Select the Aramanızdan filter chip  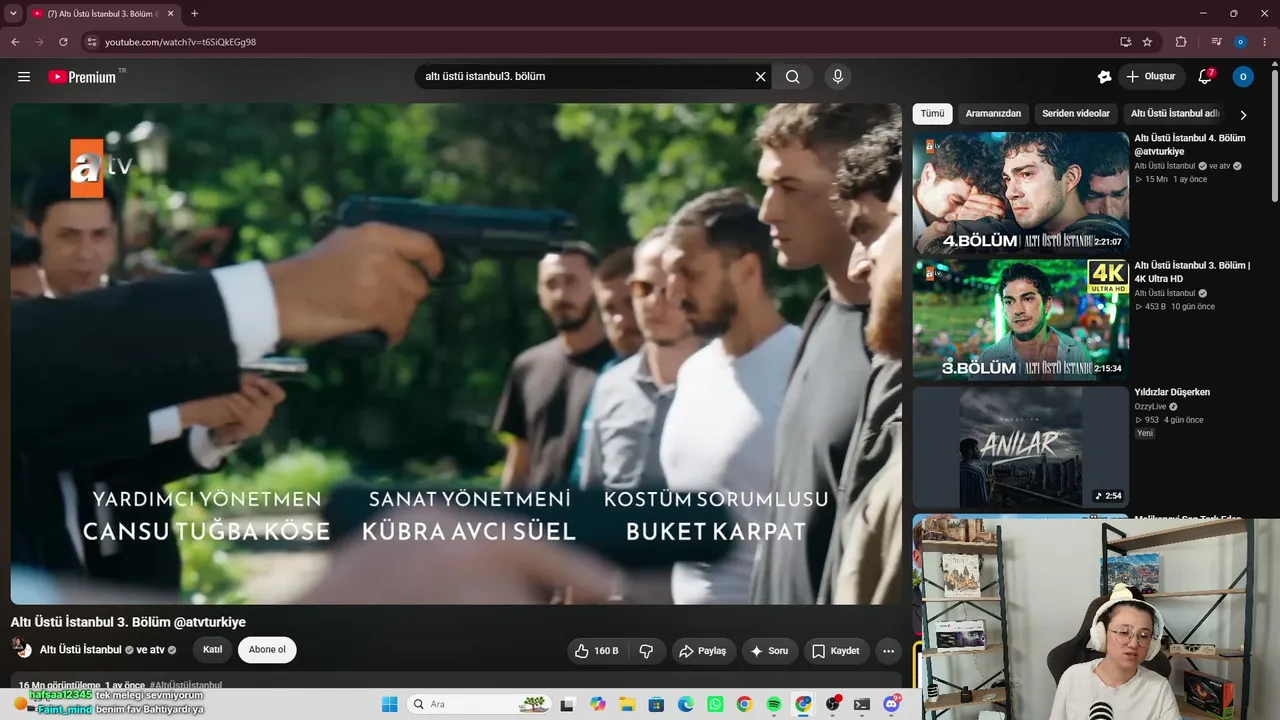coord(994,114)
